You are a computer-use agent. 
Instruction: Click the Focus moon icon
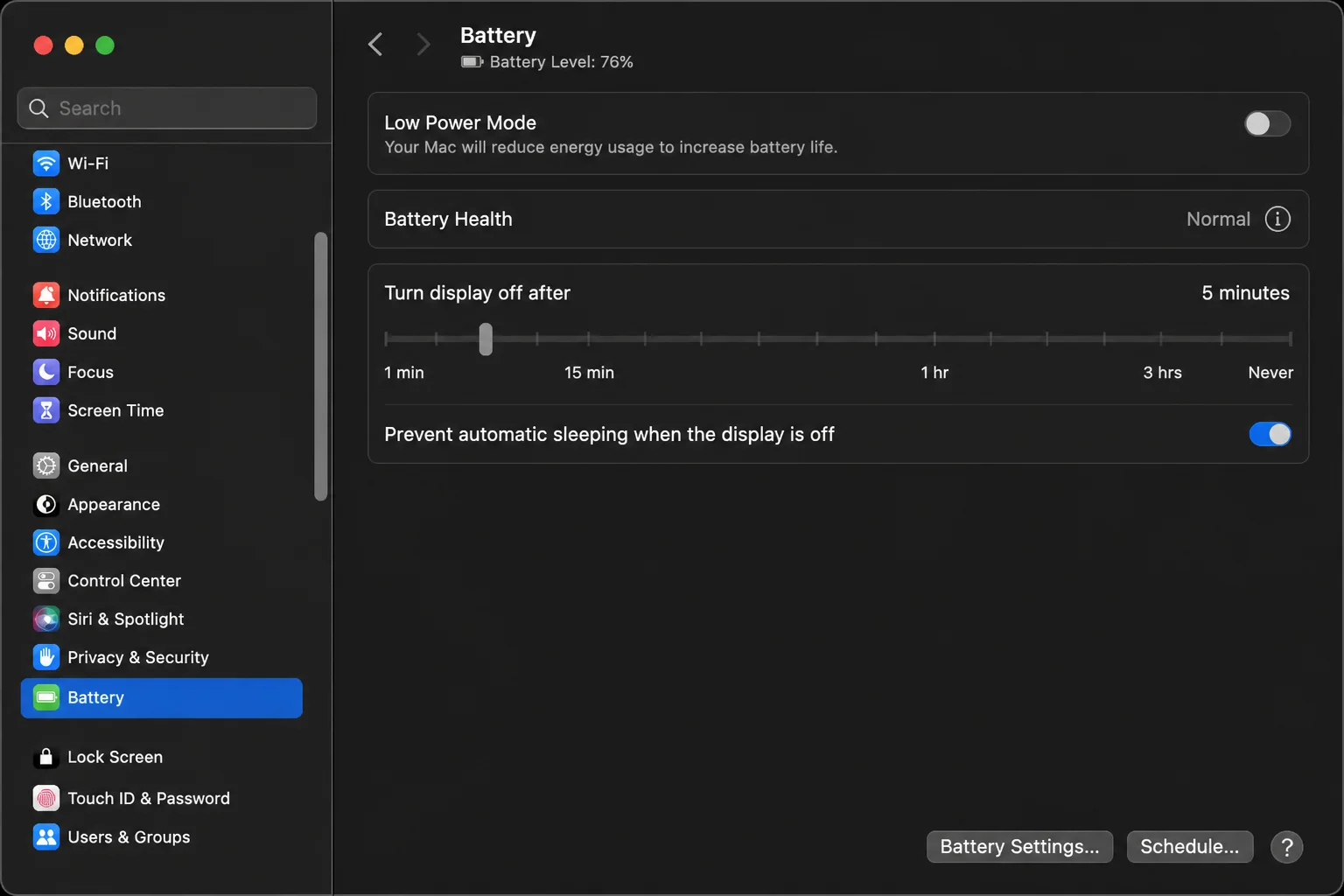pos(46,372)
